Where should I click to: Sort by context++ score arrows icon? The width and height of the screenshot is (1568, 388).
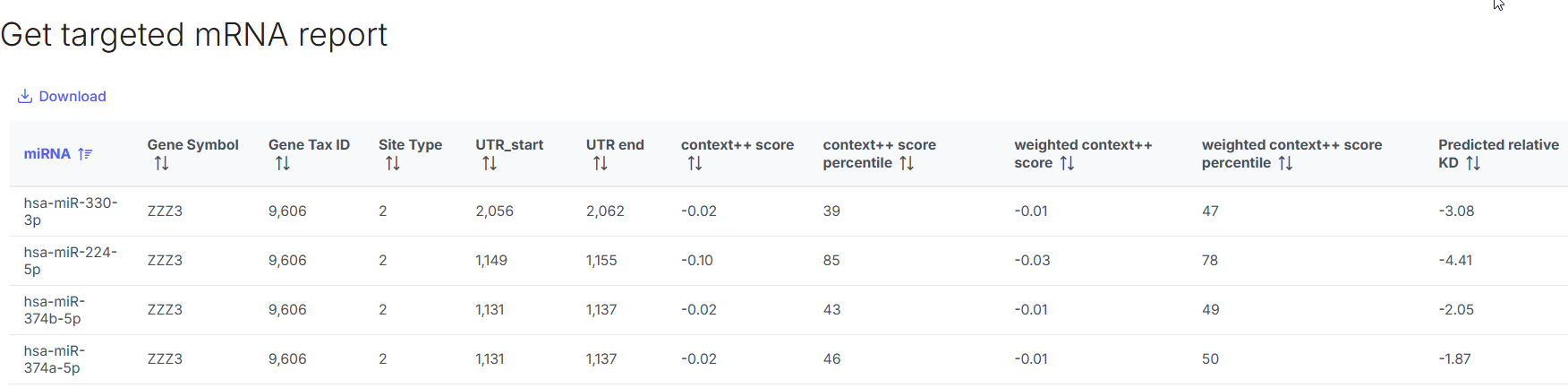click(695, 163)
